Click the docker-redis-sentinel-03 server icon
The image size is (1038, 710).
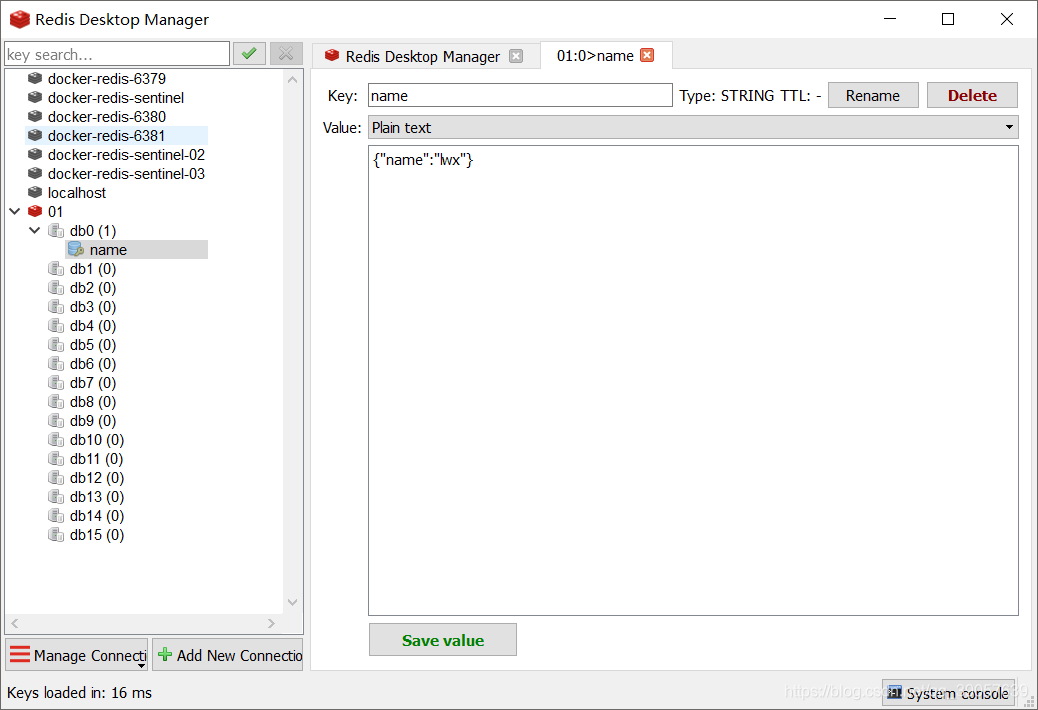pyautogui.click(x=35, y=173)
